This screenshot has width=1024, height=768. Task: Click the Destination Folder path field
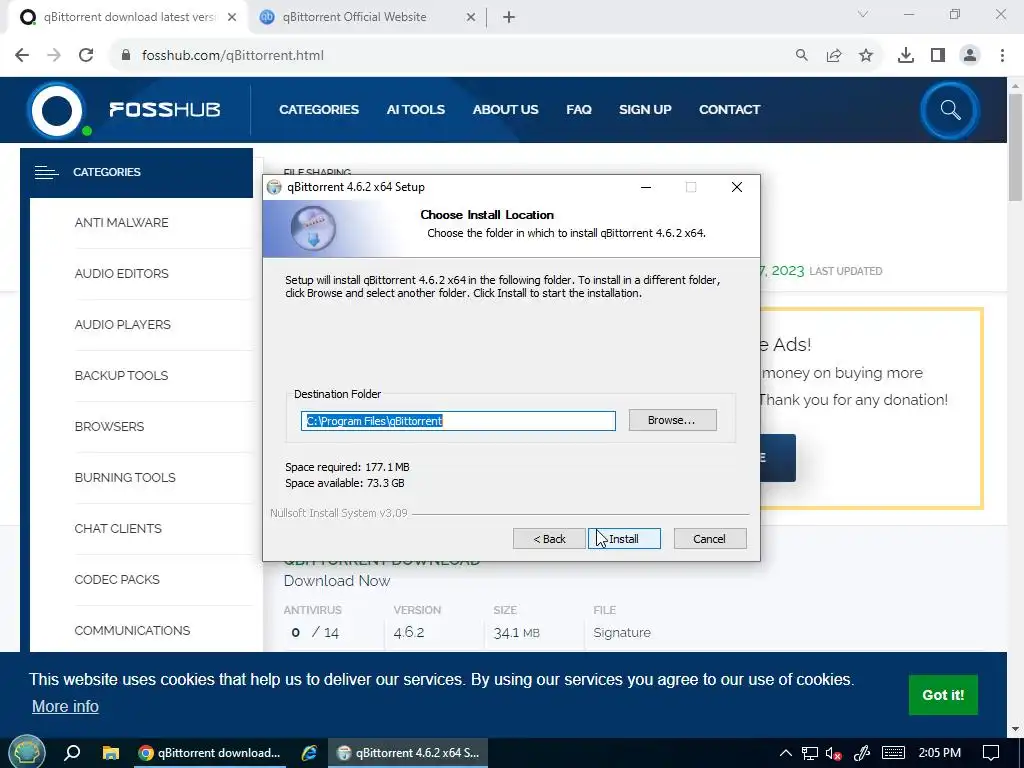[x=458, y=421]
